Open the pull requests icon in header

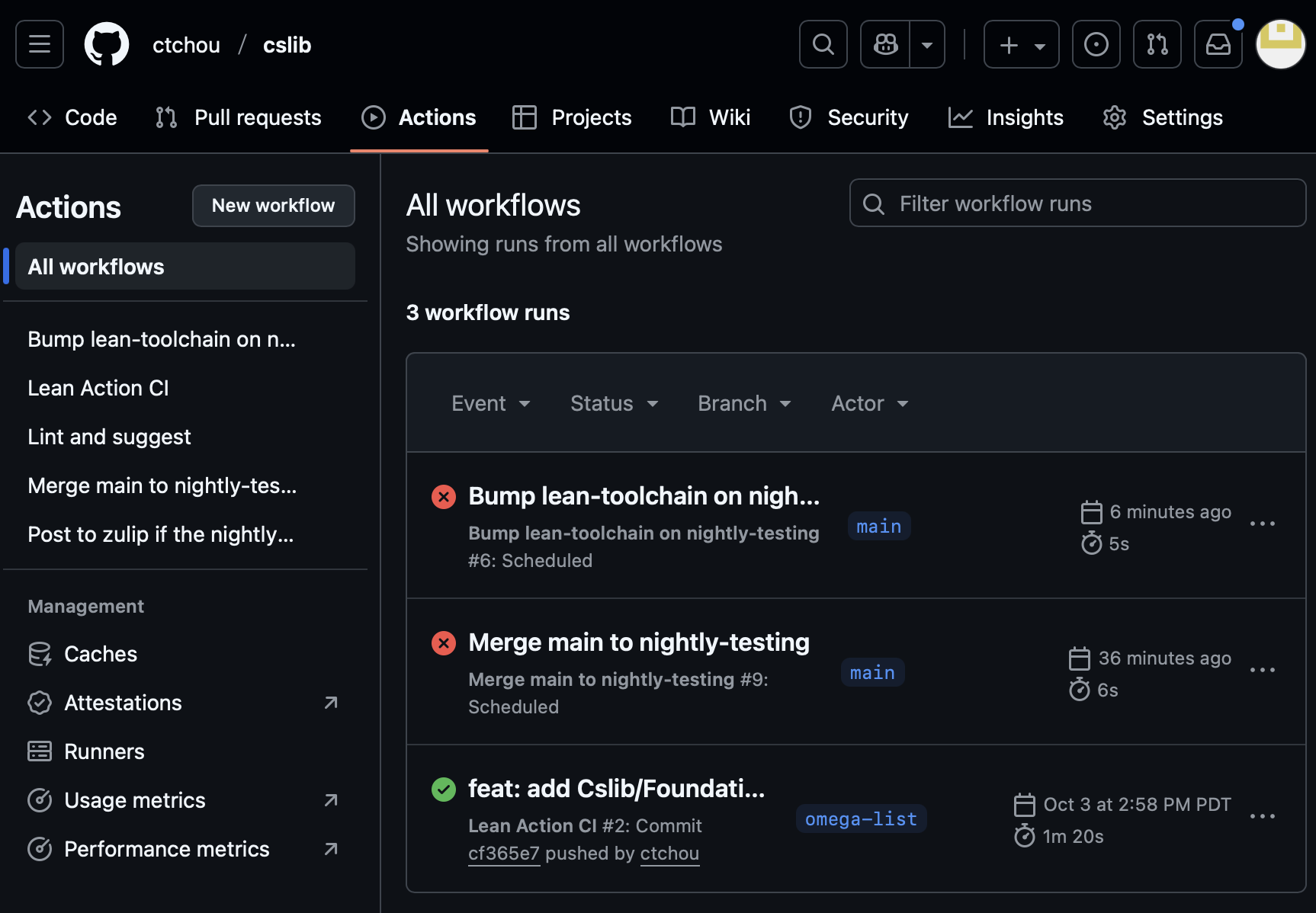[x=1157, y=44]
